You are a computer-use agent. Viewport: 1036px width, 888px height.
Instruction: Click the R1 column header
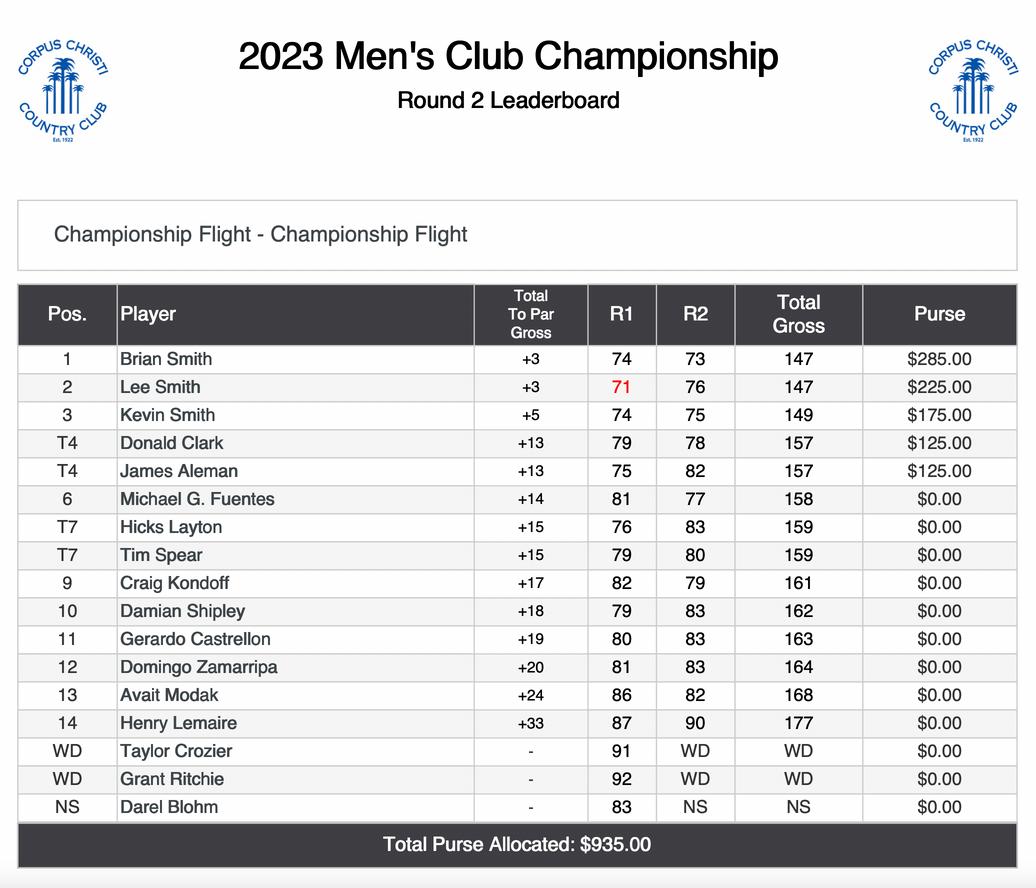[x=622, y=314]
